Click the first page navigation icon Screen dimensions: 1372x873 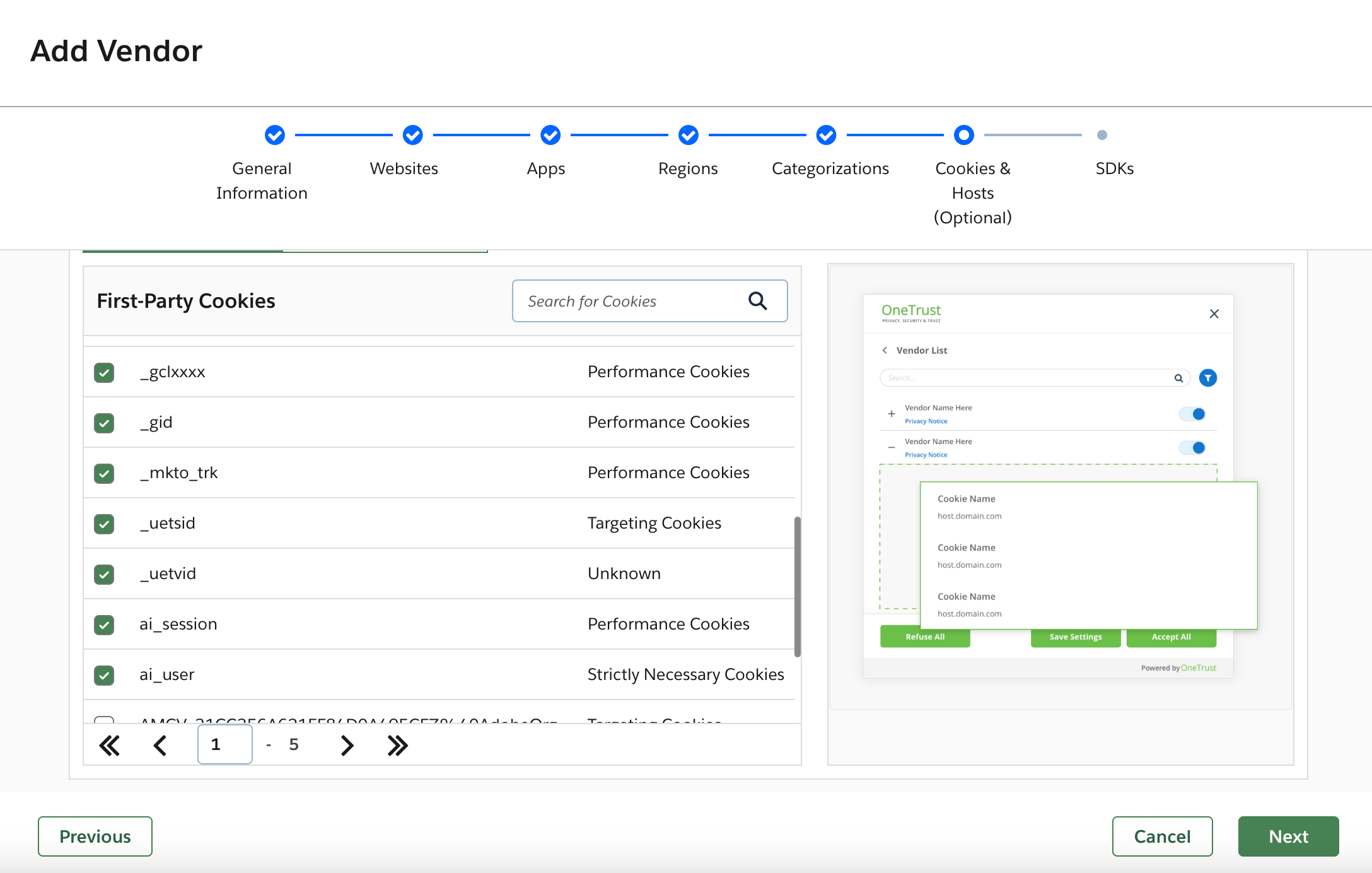108,744
